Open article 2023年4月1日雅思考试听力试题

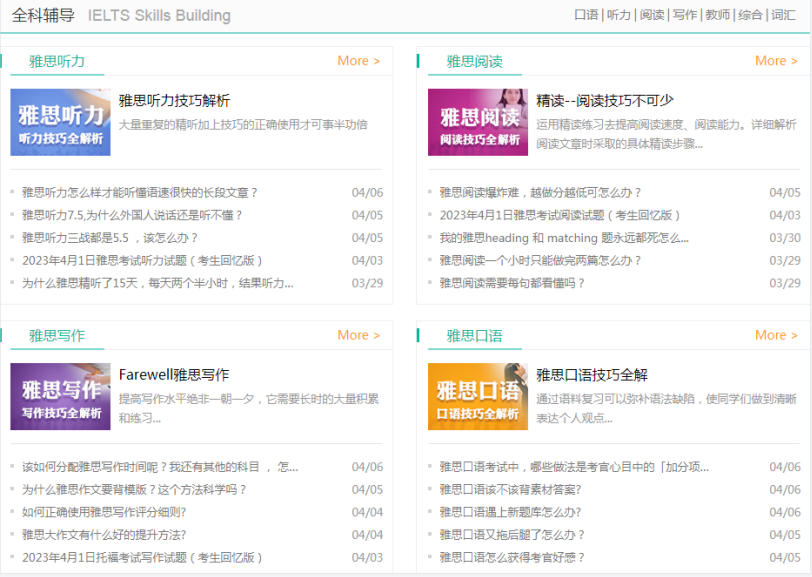[142, 261]
